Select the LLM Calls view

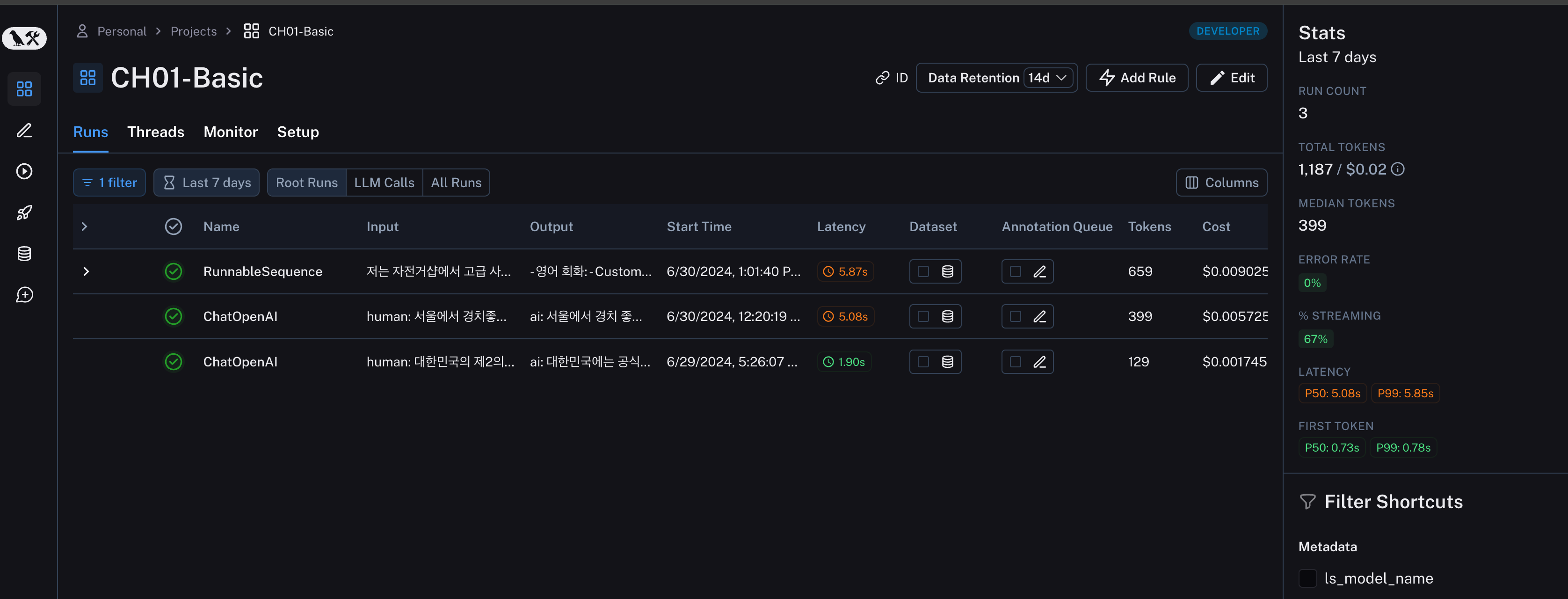tap(384, 183)
